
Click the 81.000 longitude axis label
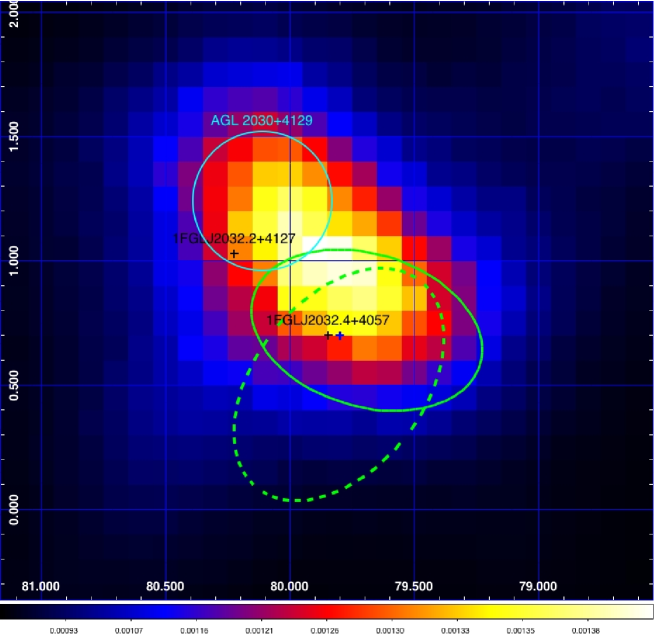(40, 586)
